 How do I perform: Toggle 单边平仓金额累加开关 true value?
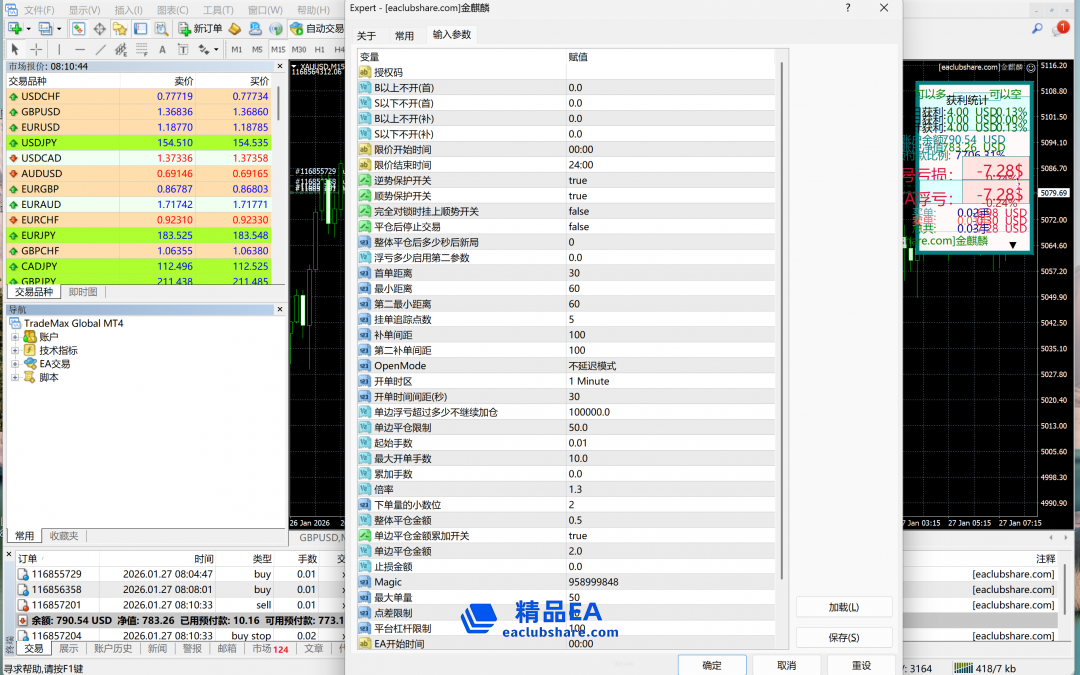click(578, 536)
